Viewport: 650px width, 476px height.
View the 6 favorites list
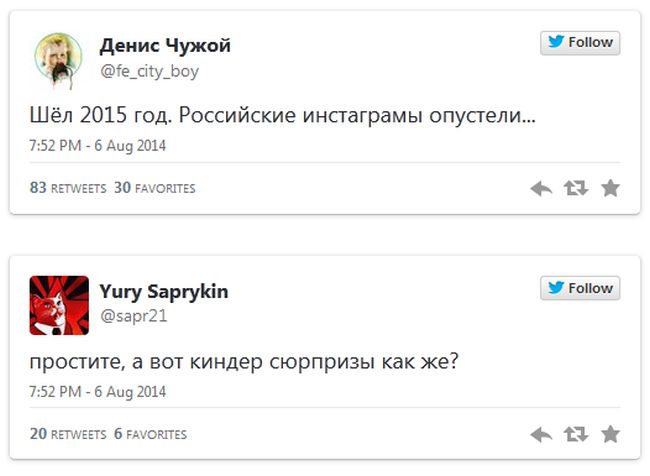pos(150,434)
